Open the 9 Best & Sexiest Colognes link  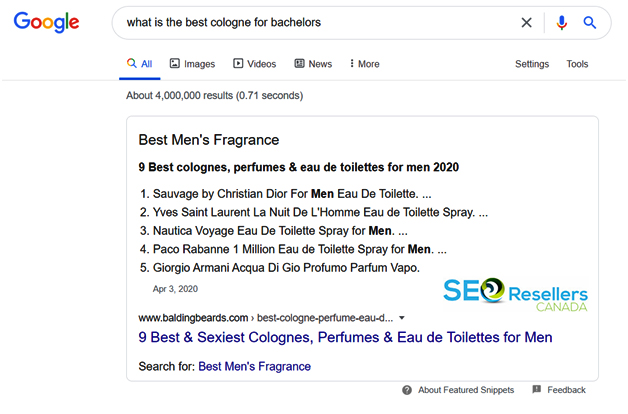click(x=345, y=337)
